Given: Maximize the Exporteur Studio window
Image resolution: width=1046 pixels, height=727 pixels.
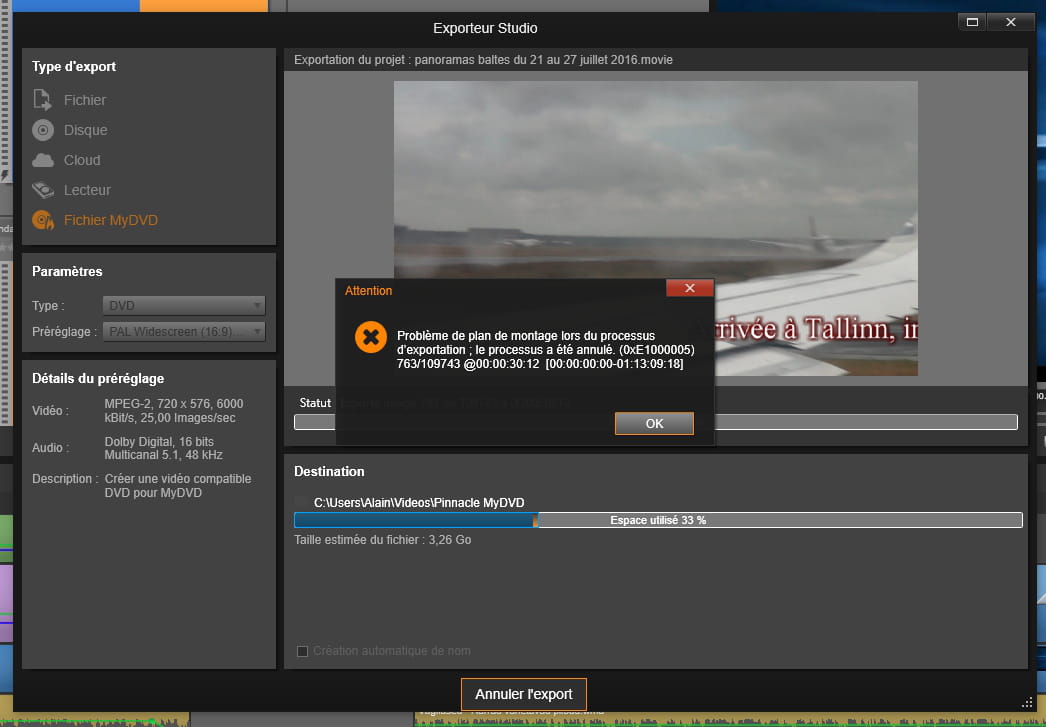Looking at the screenshot, I should 972,22.
